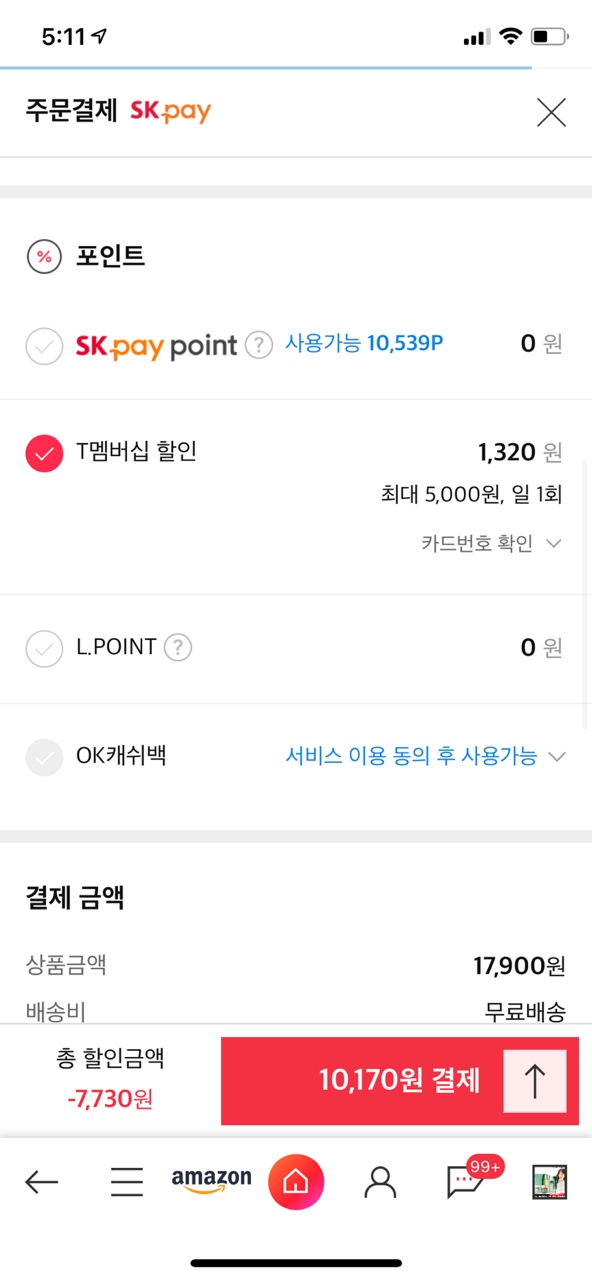Tap help icon next to L.POINT

tap(178, 648)
